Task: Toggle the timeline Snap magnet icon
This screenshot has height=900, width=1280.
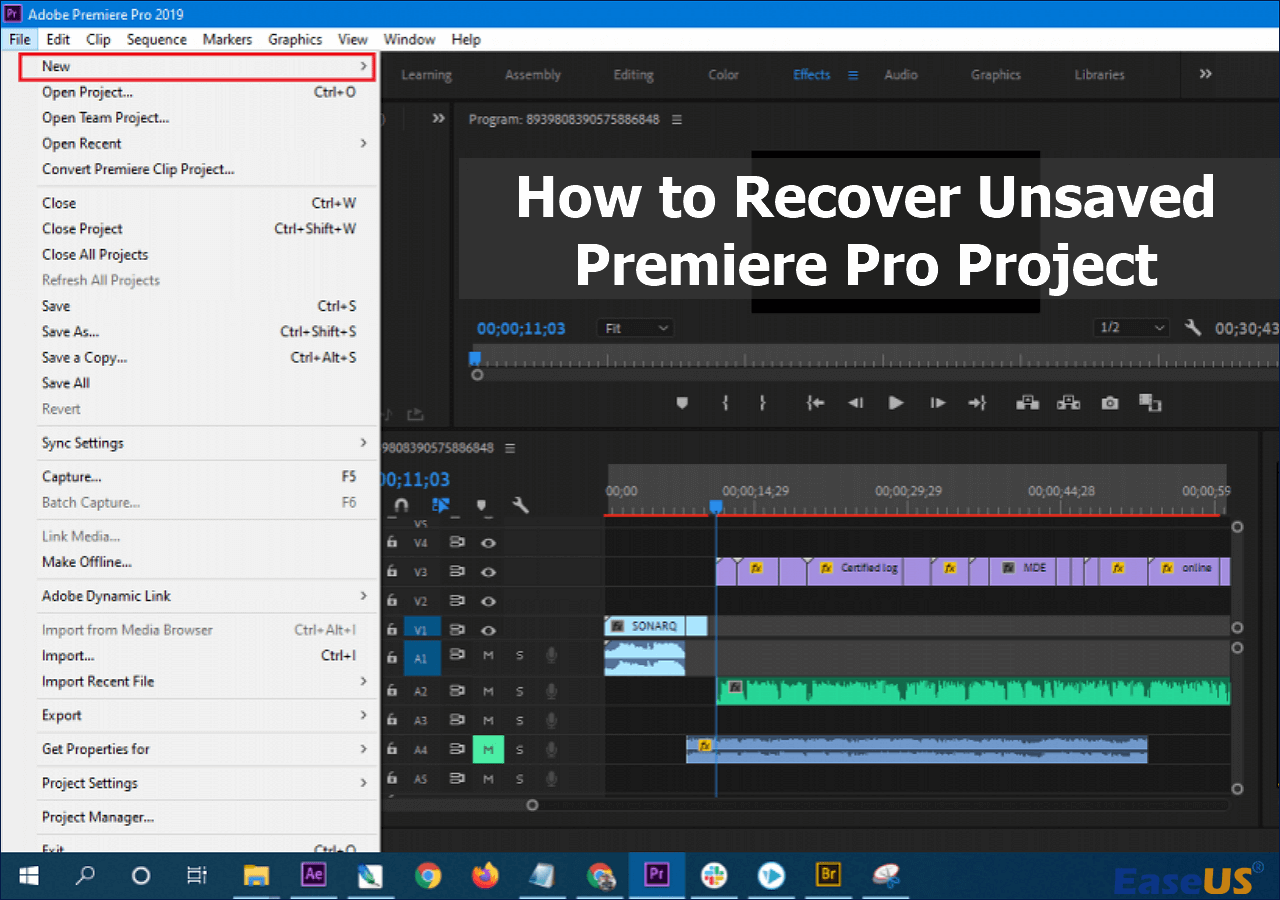Action: pos(401,506)
